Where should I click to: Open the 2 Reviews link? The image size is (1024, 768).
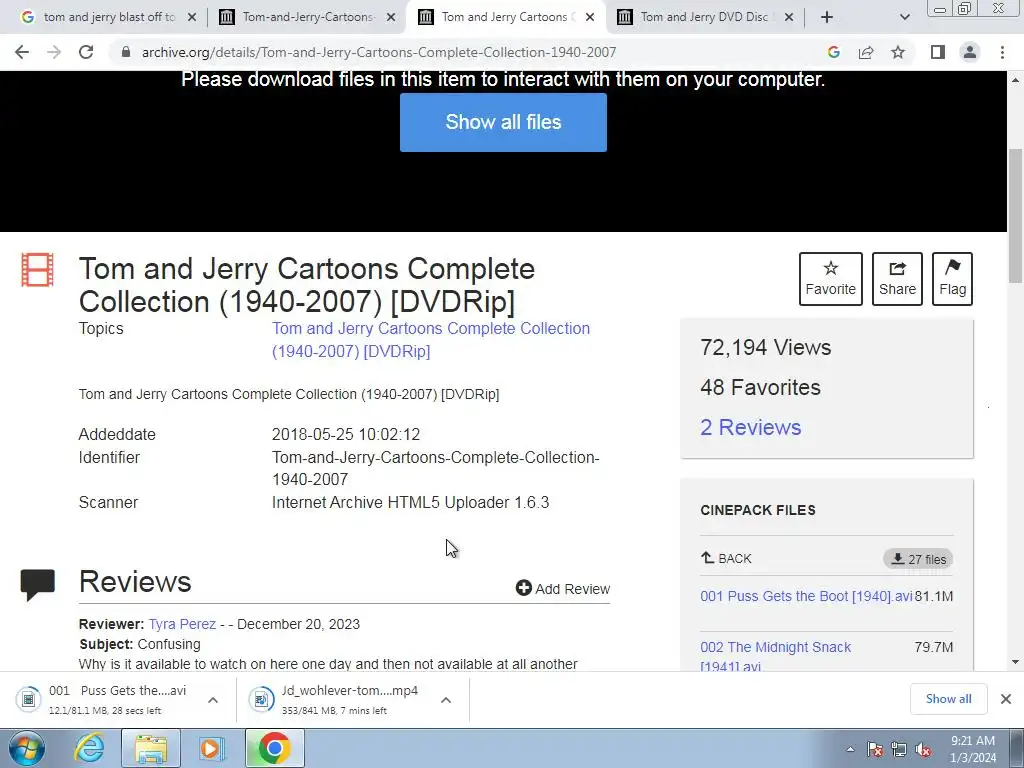pos(750,427)
